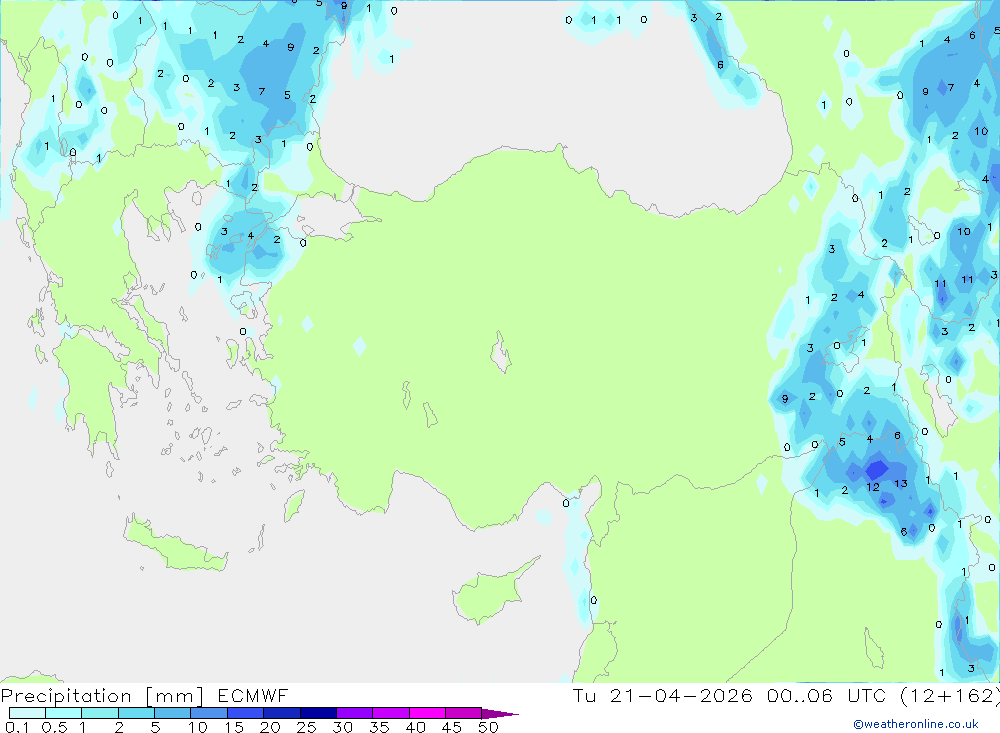Click the '13' precipitation value on map

(901, 484)
